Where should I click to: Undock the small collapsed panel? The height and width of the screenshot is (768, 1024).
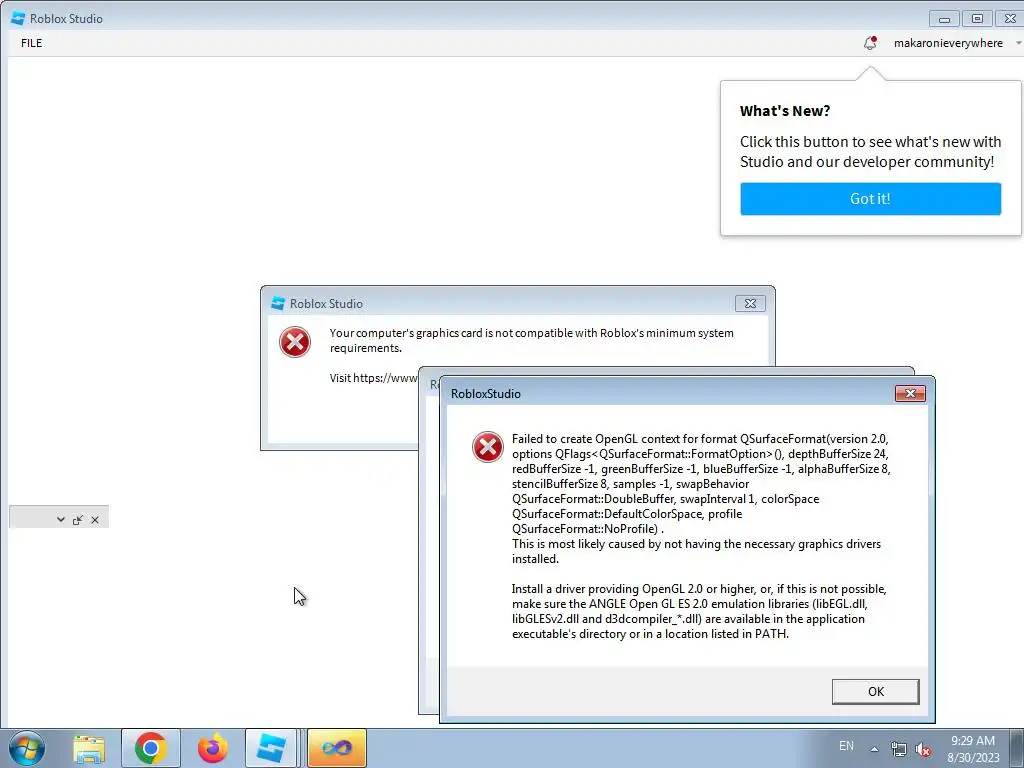coord(78,520)
